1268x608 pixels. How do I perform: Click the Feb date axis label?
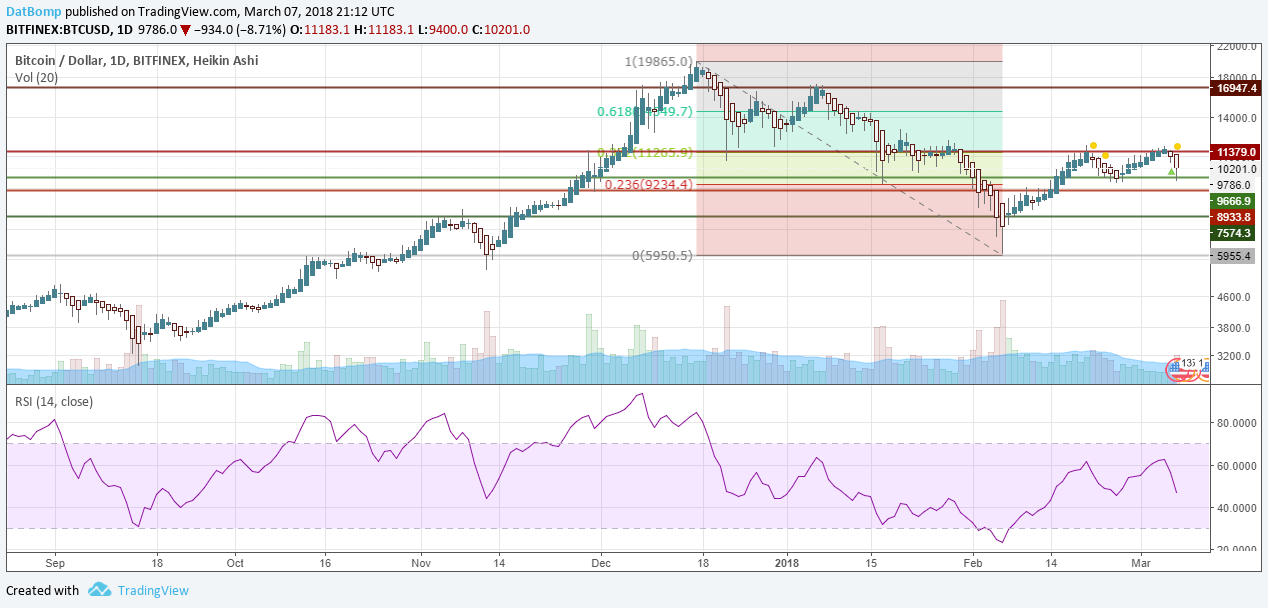pyautogui.click(x=973, y=564)
